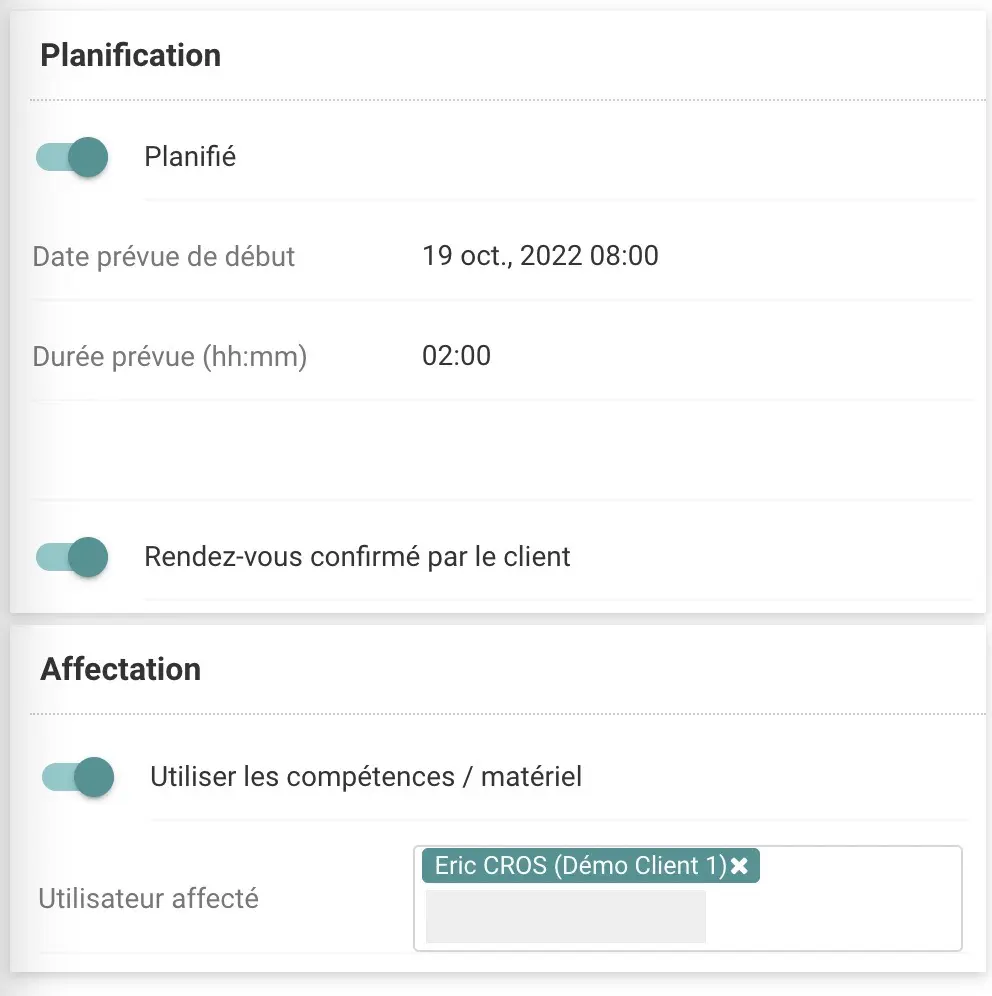Select the Eric CROS (Démo Client 1) tag
992x996 pixels.
pyautogui.click(x=580, y=866)
